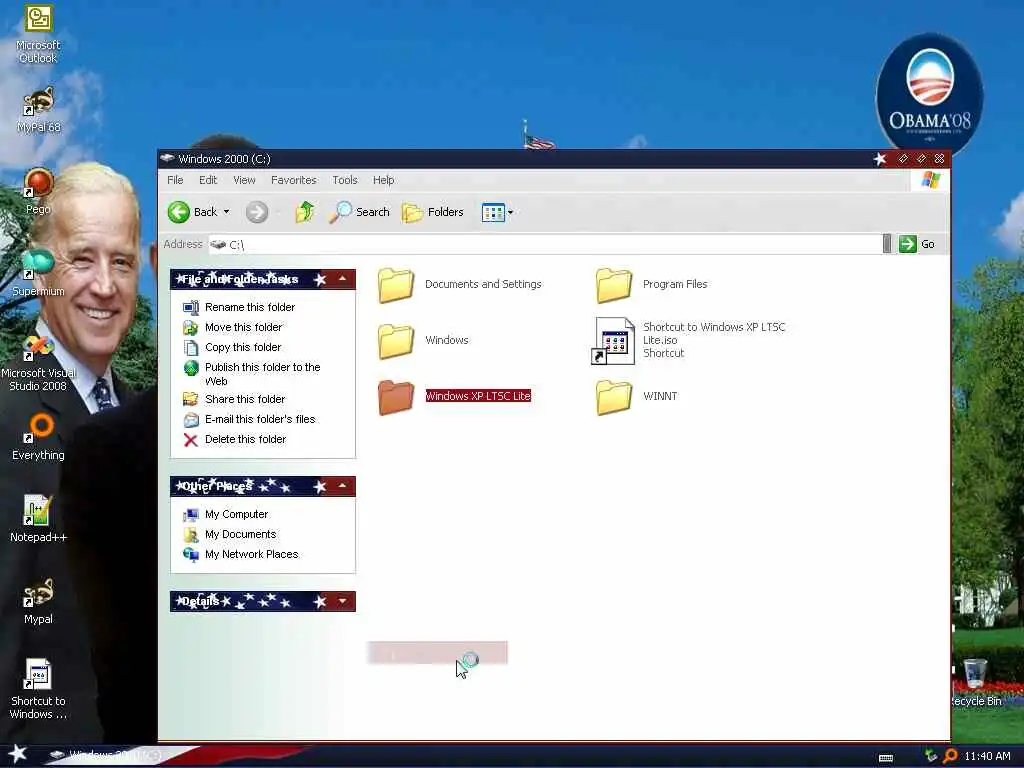Go to My Network Places
This screenshot has height=768, width=1024.
tap(241, 554)
